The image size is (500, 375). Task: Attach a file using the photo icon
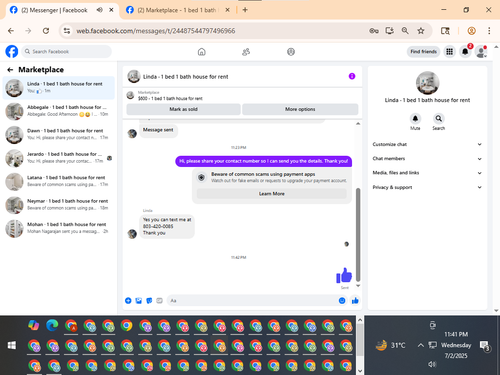point(139,301)
